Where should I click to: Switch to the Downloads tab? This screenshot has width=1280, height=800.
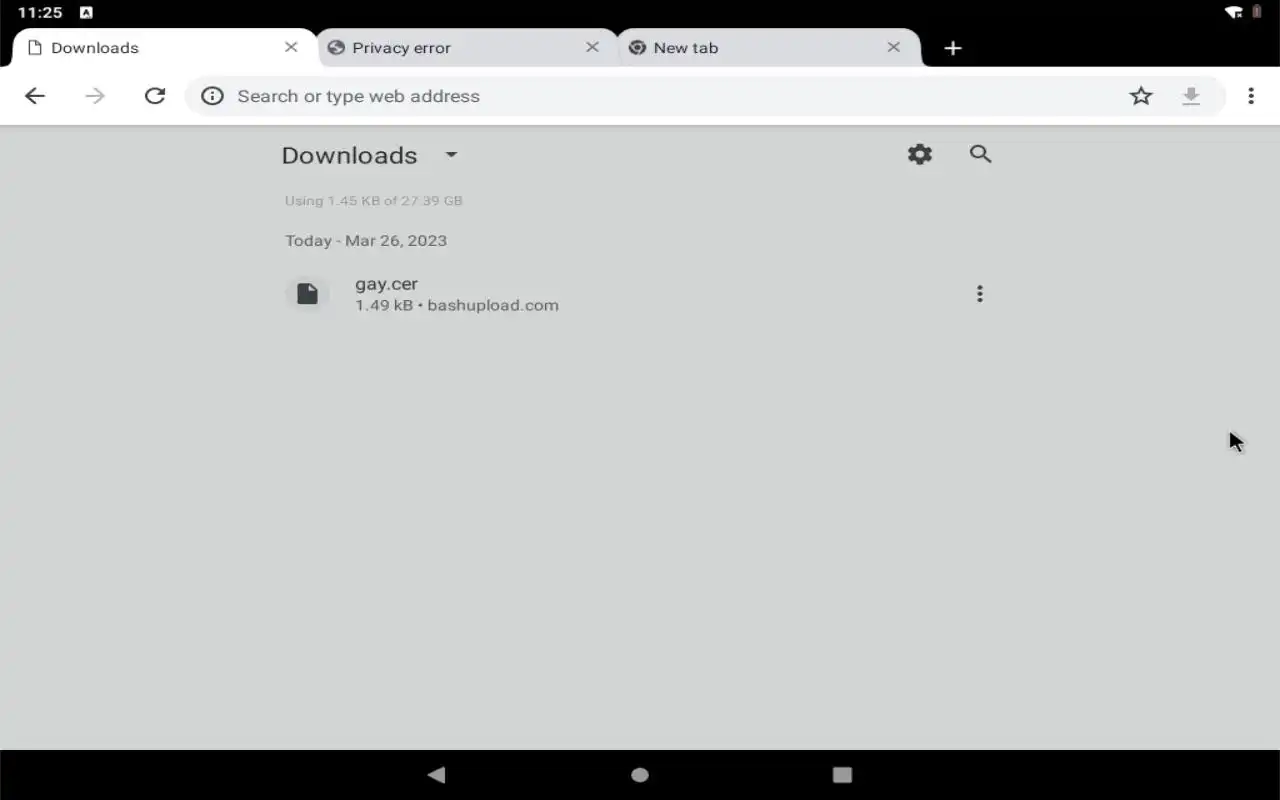(x=165, y=48)
